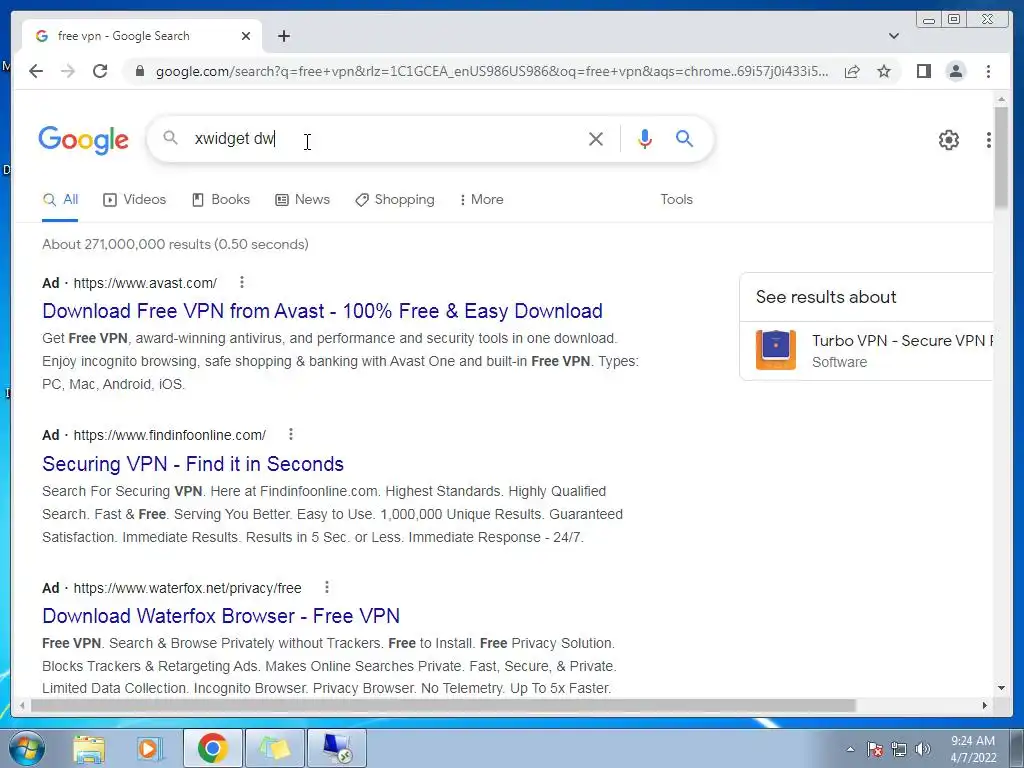Screen dimensions: 1024x768
Task: Open Chrome three-dot menu
Action: click(x=988, y=71)
